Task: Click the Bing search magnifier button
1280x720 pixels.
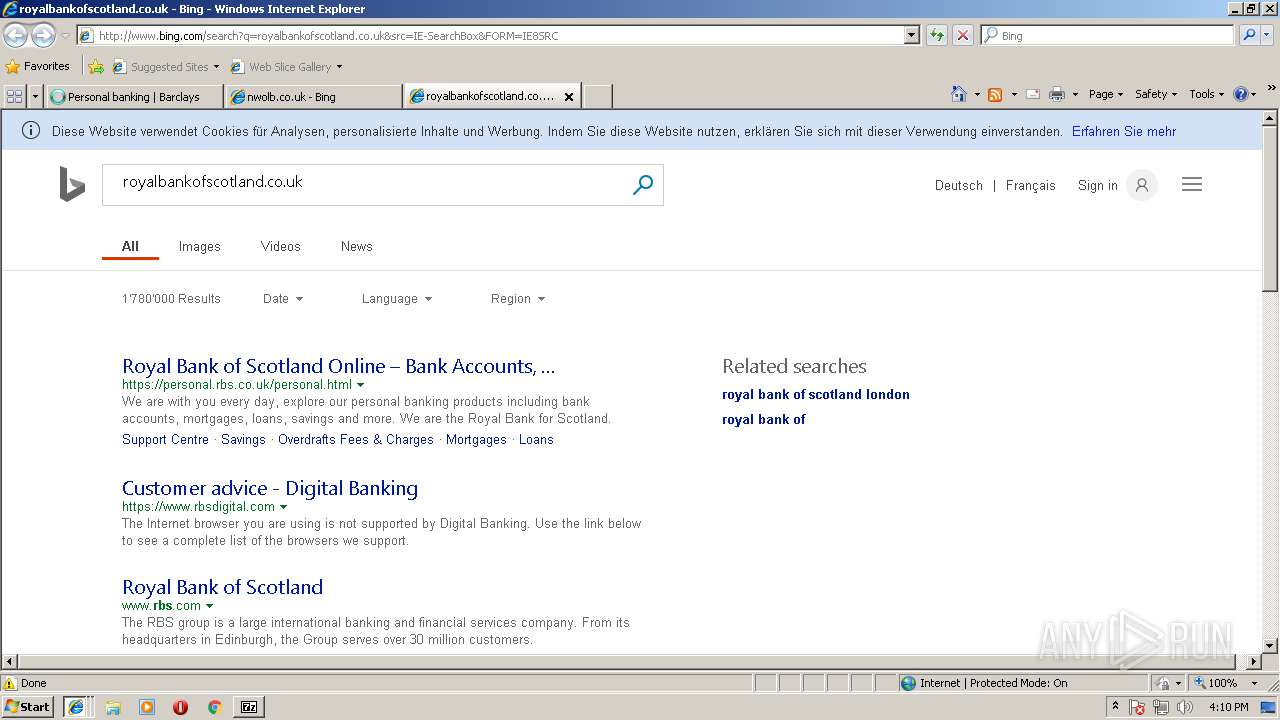Action: pyautogui.click(x=643, y=184)
